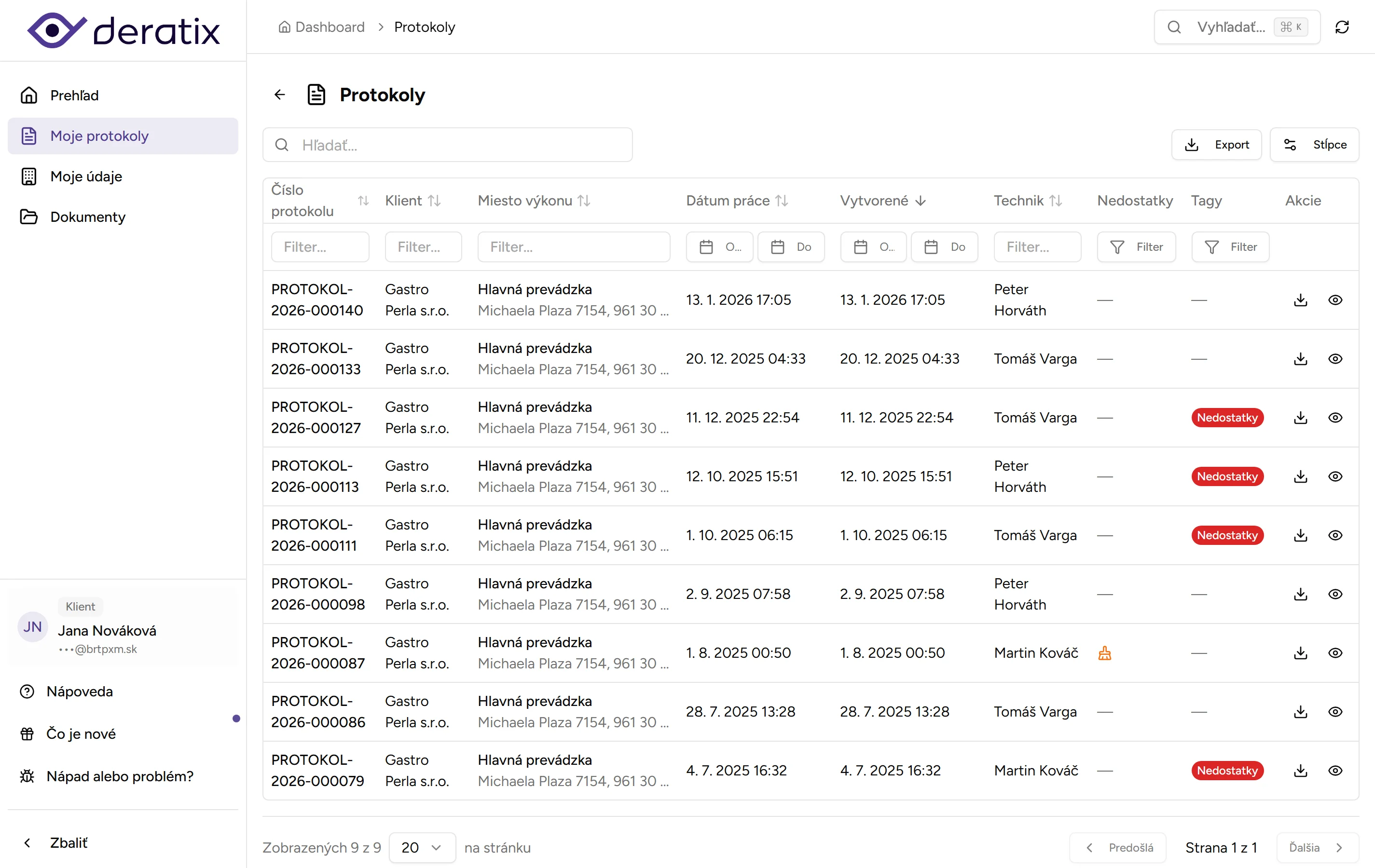View protocol PROTOKOL-2026-000111 via eye icon
The image size is (1375, 868).
coord(1334,535)
